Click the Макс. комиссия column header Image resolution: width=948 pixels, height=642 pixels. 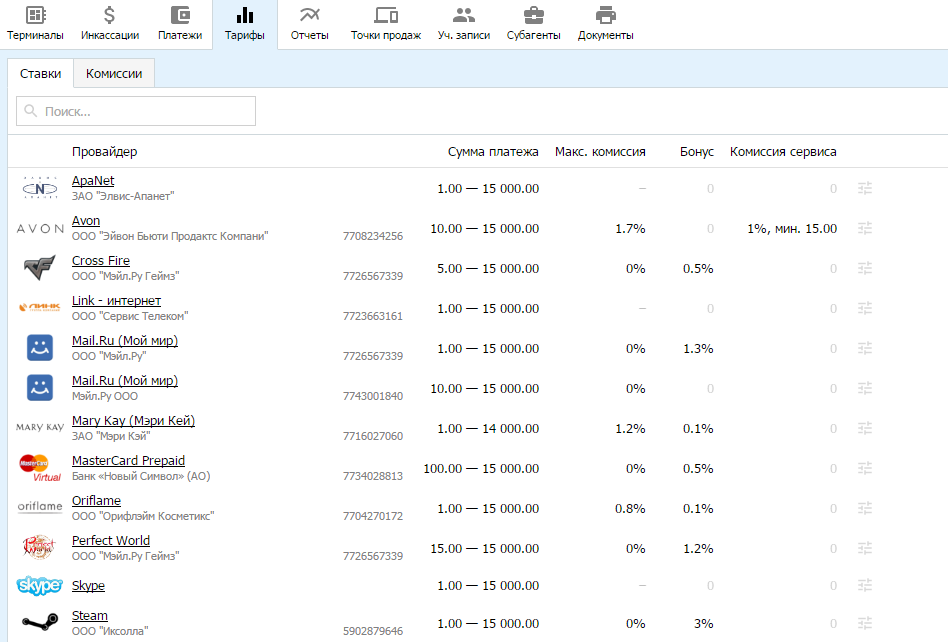click(x=600, y=152)
